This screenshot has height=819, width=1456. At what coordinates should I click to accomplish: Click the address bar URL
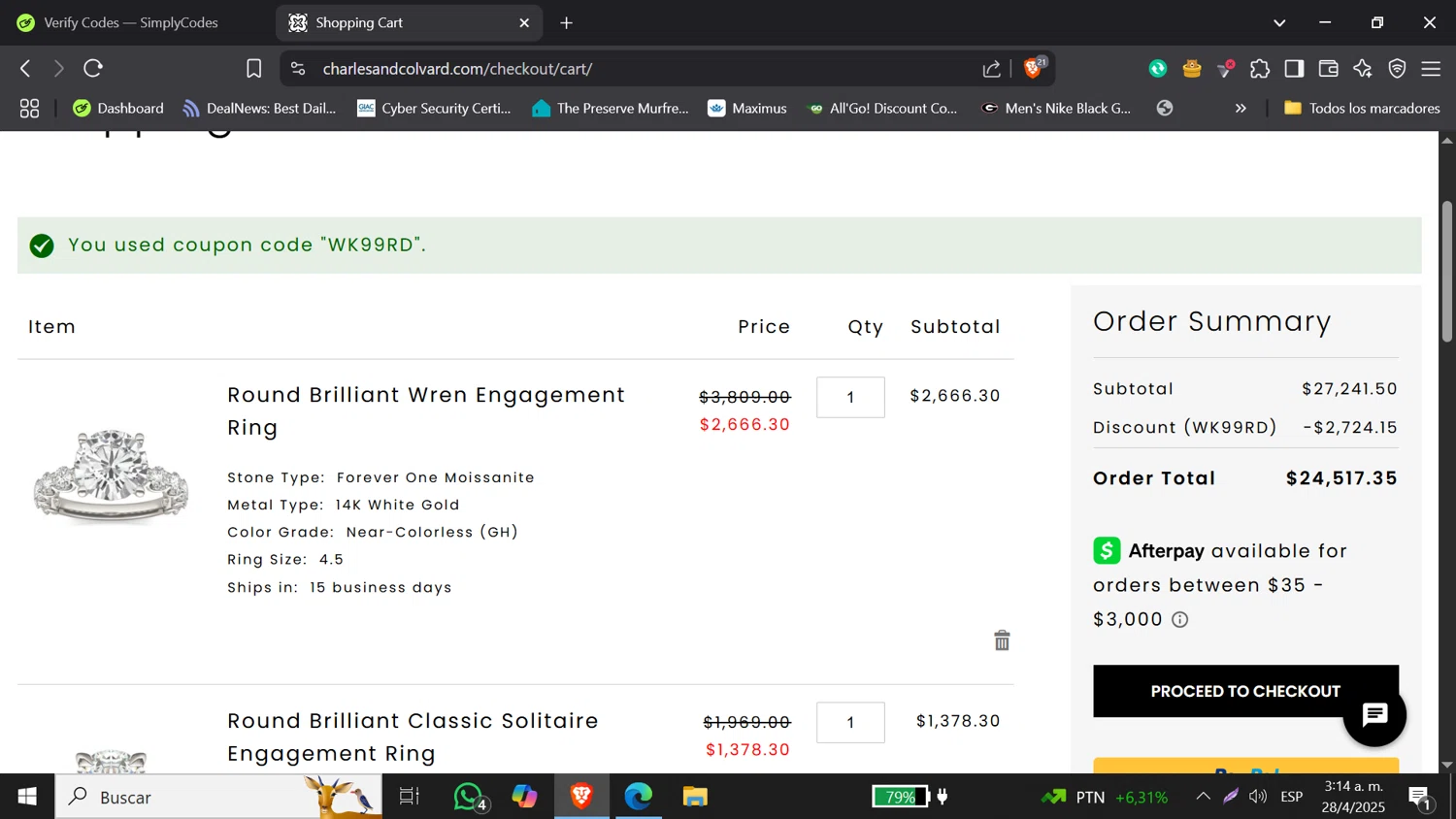[457, 69]
